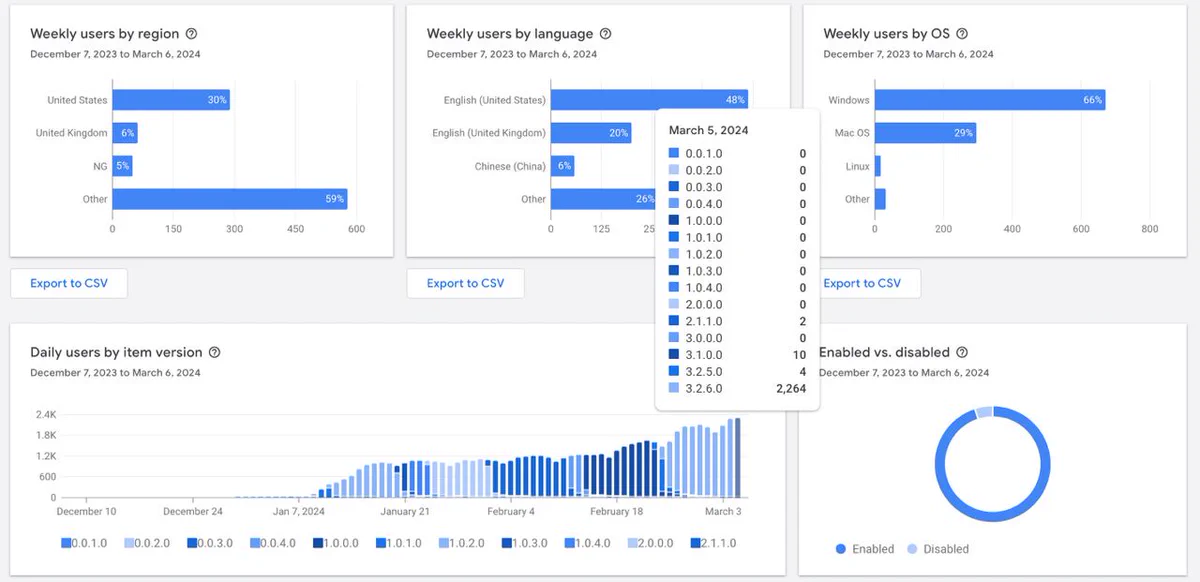1200x582 pixels.
Task: Click tooltip row 3.0.0.0
Action: [x=737, y=338]
